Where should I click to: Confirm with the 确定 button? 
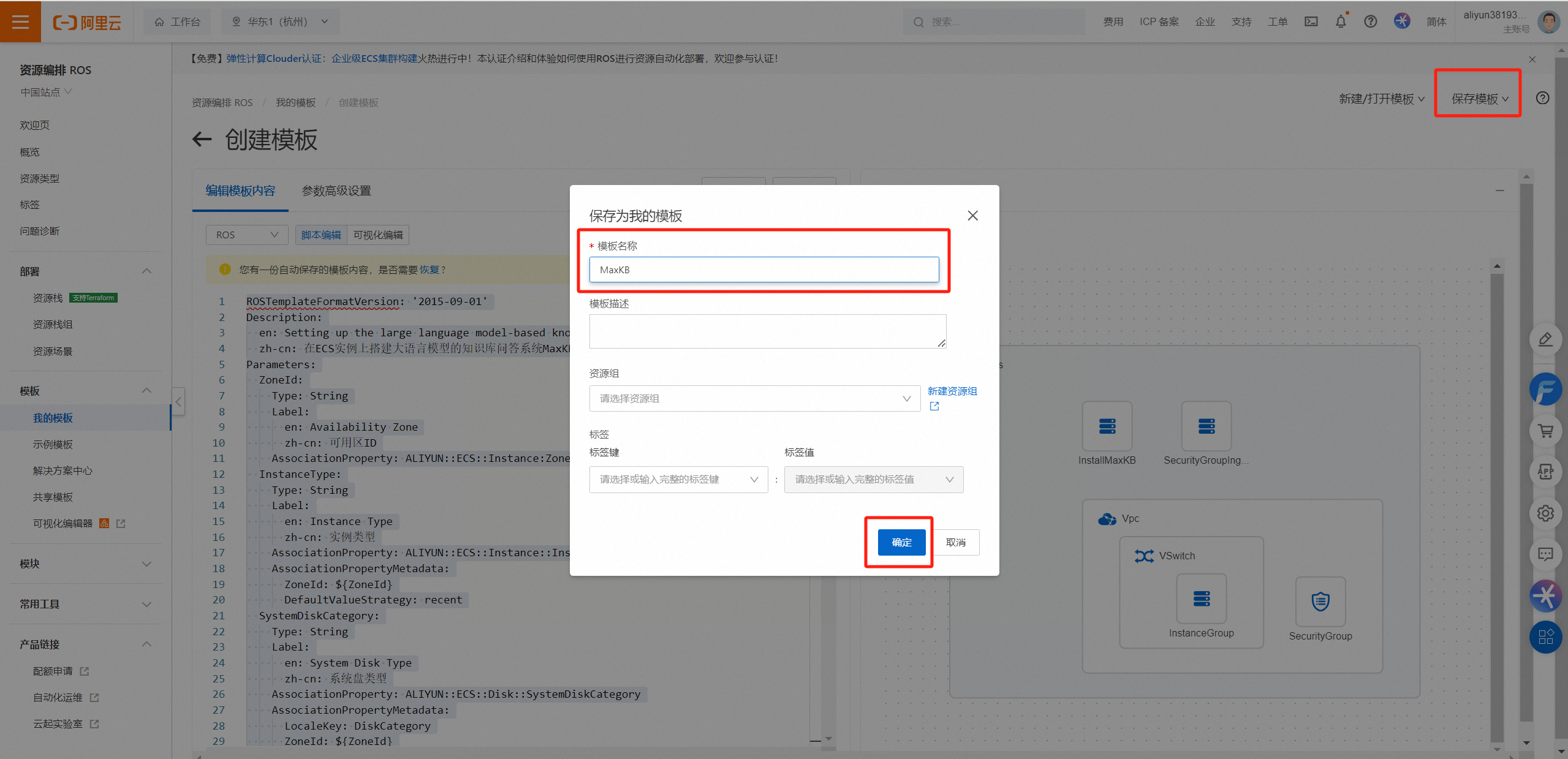pyautogui.click(x=901, y=543)
